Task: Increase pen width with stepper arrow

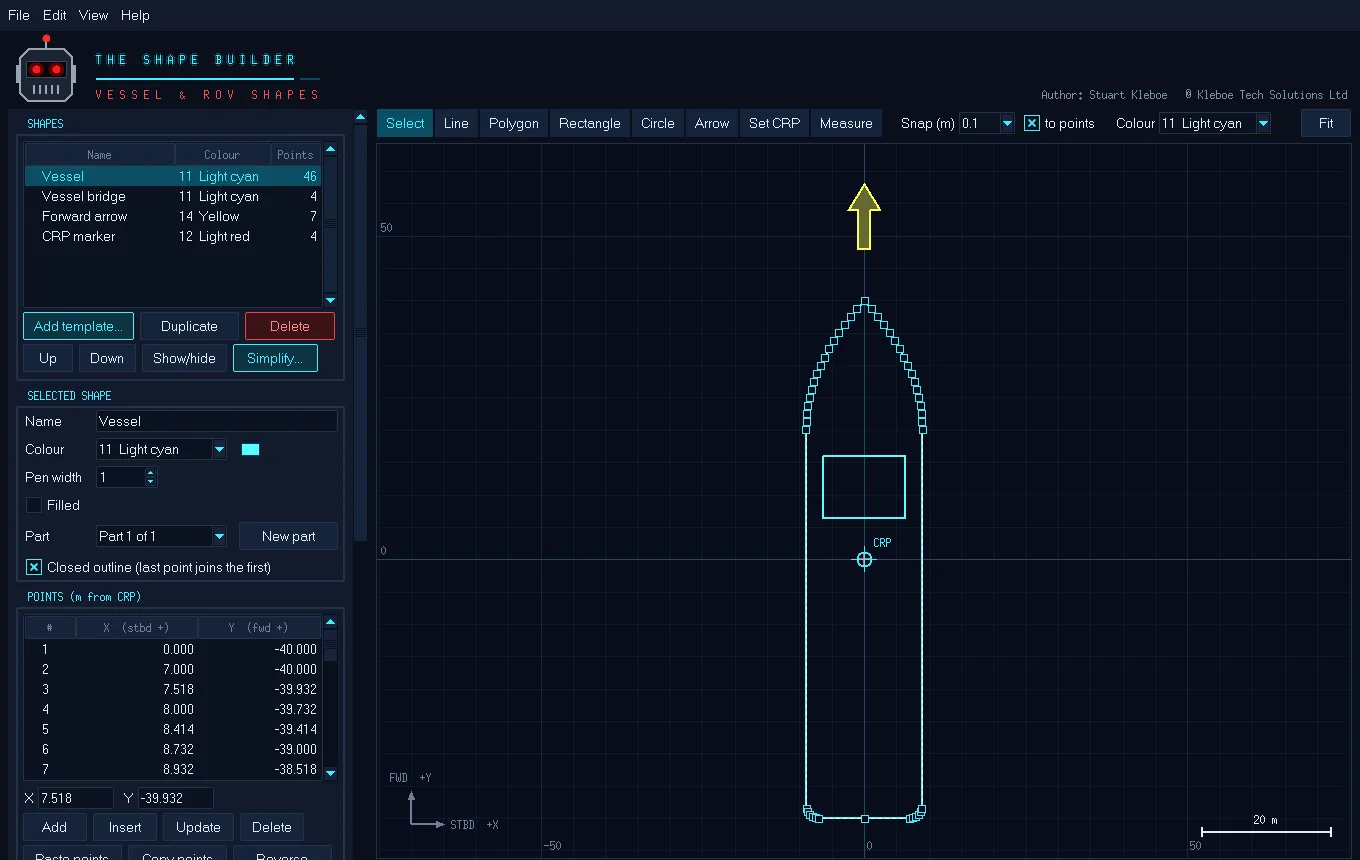Action: 151,473
